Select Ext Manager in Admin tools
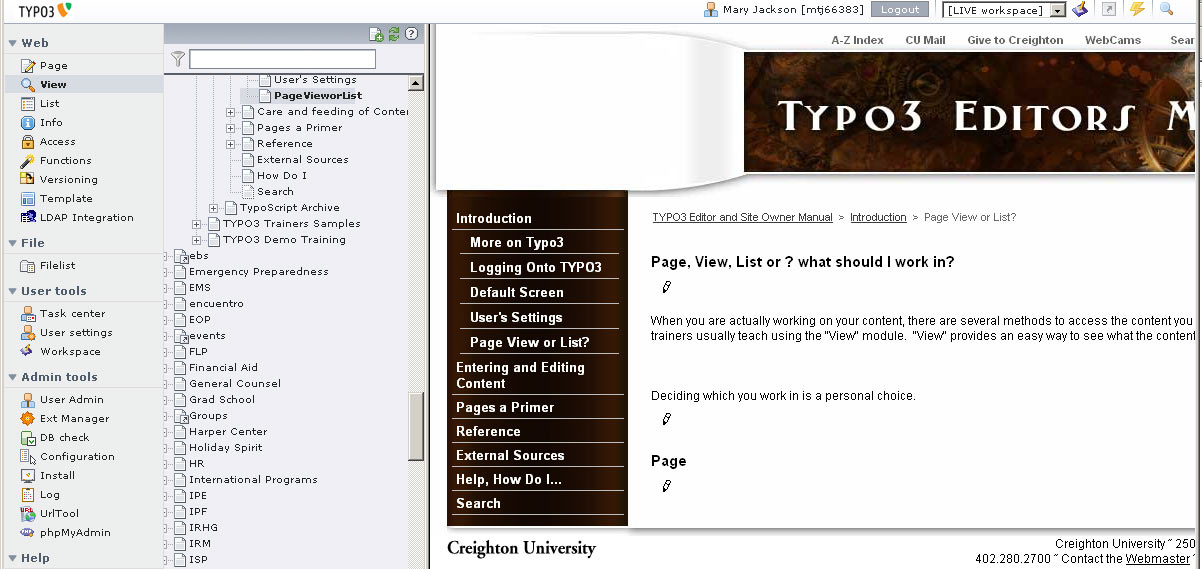This screenshot has height=569, width=1202. (74, 419)
